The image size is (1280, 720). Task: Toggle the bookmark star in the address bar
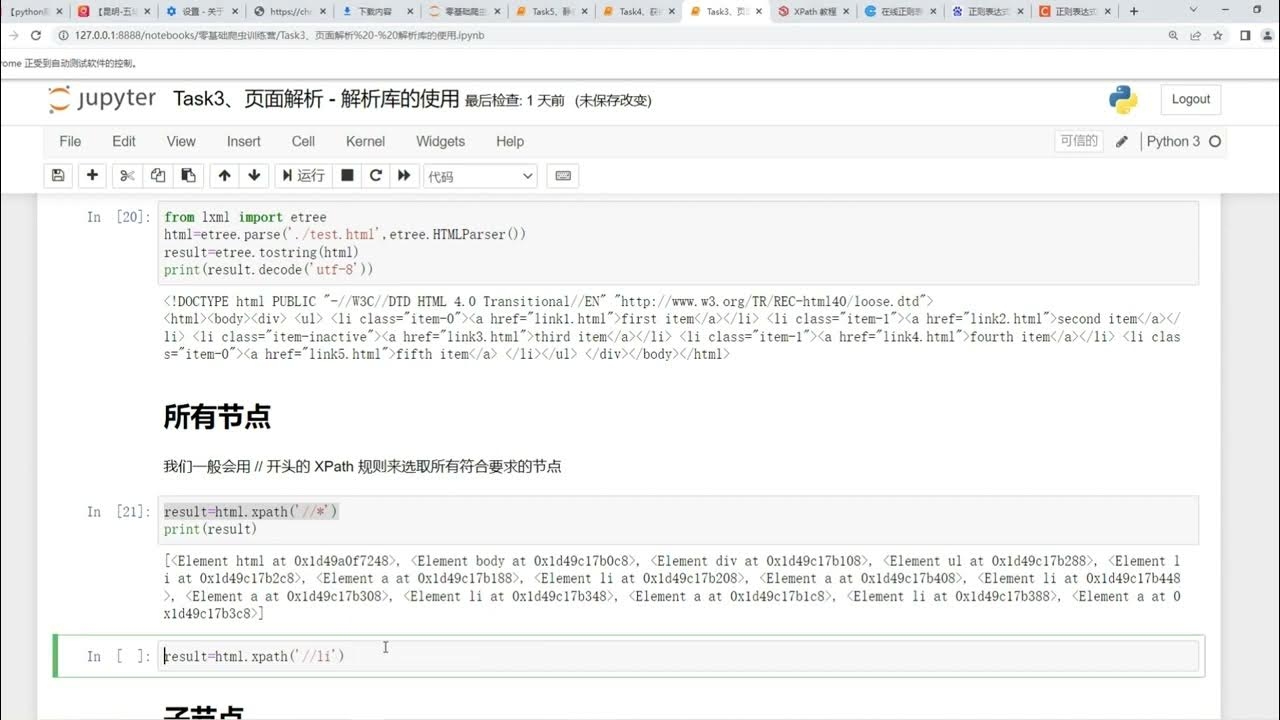pyautogui.click(x=1217, y=34)
